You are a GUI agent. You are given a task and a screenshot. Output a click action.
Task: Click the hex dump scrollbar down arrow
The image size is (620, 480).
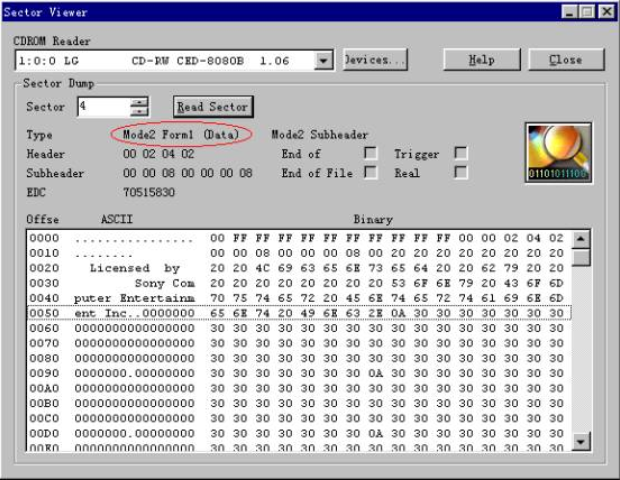581,441
